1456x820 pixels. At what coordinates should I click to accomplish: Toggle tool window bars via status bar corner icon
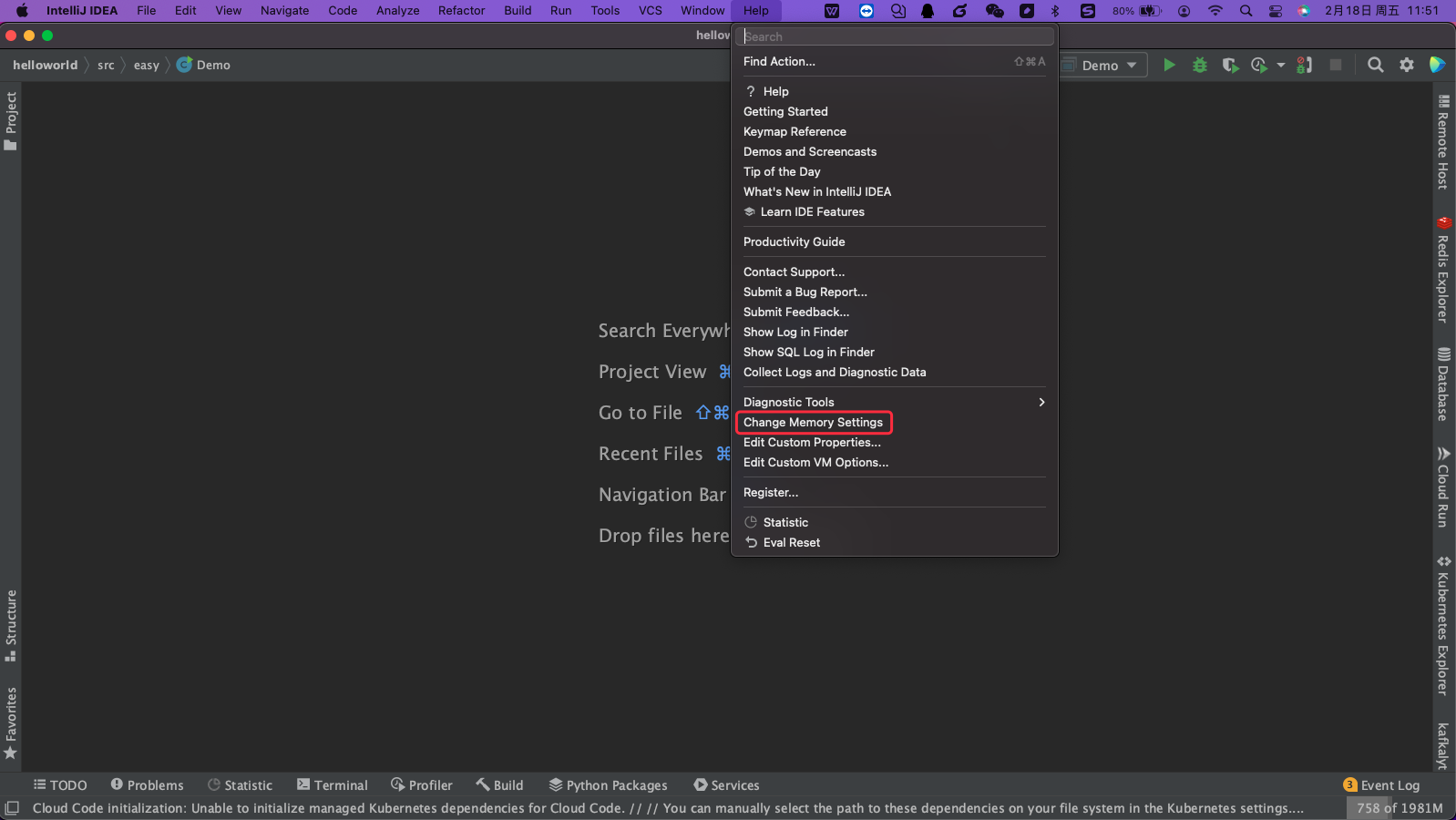(12, 808)
